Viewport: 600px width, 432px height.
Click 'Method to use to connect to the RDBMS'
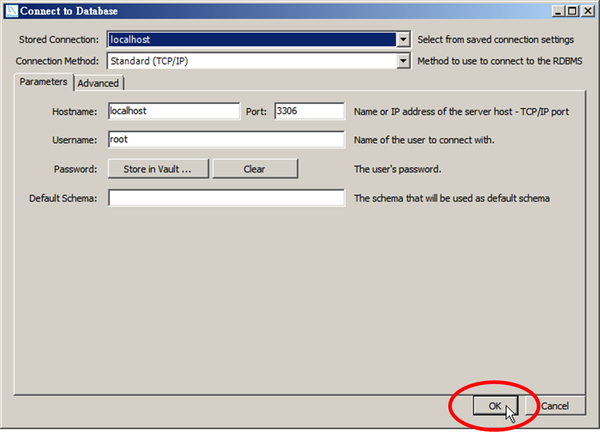(500, 61)
